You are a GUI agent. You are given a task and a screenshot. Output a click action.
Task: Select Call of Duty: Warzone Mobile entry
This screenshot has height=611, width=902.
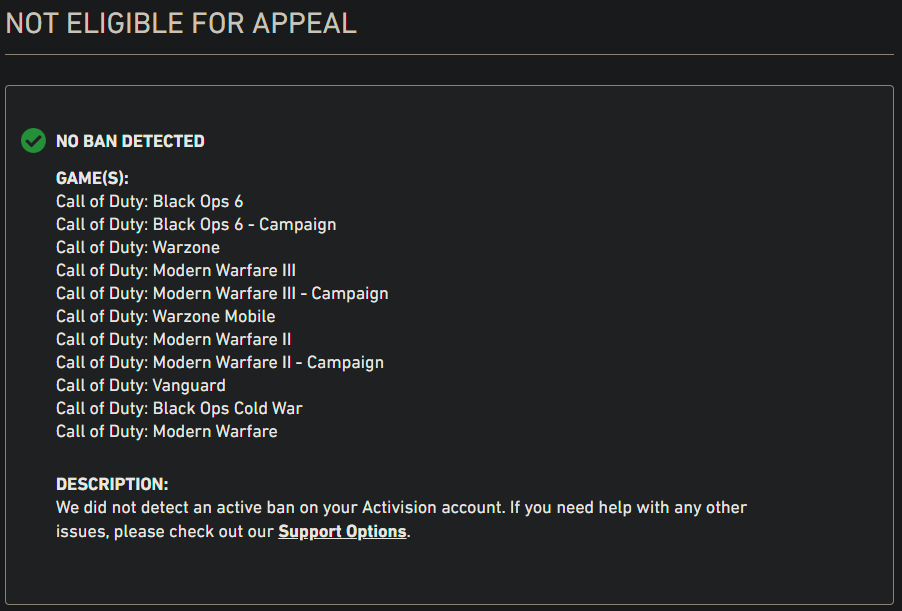(166, 316)
